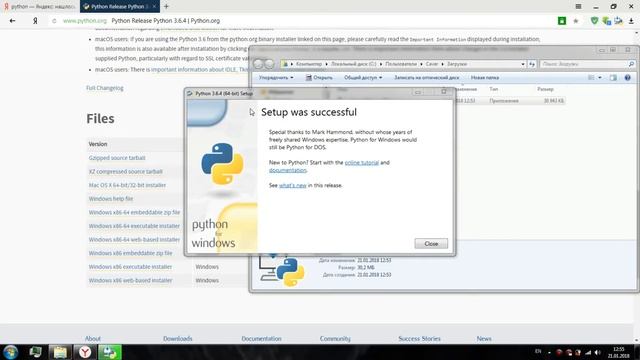The image size is (640, 360).
Task: Click New folder (Новая папка) in Explorer
Action: pyautogui.click(x=485, y=78)
